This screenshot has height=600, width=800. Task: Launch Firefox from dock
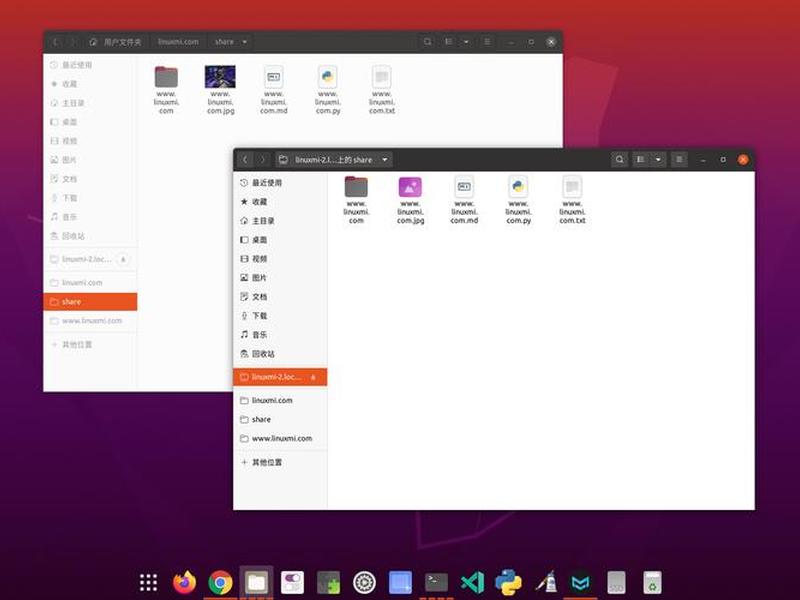[185, 582]
